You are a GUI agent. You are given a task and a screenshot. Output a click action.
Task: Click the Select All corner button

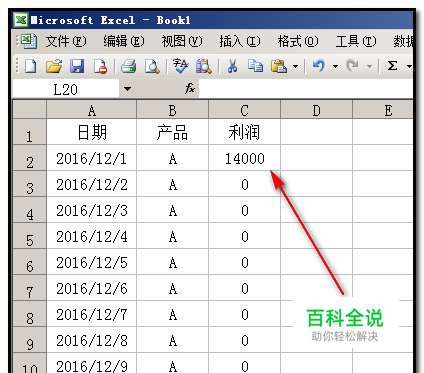coord(29,110)
